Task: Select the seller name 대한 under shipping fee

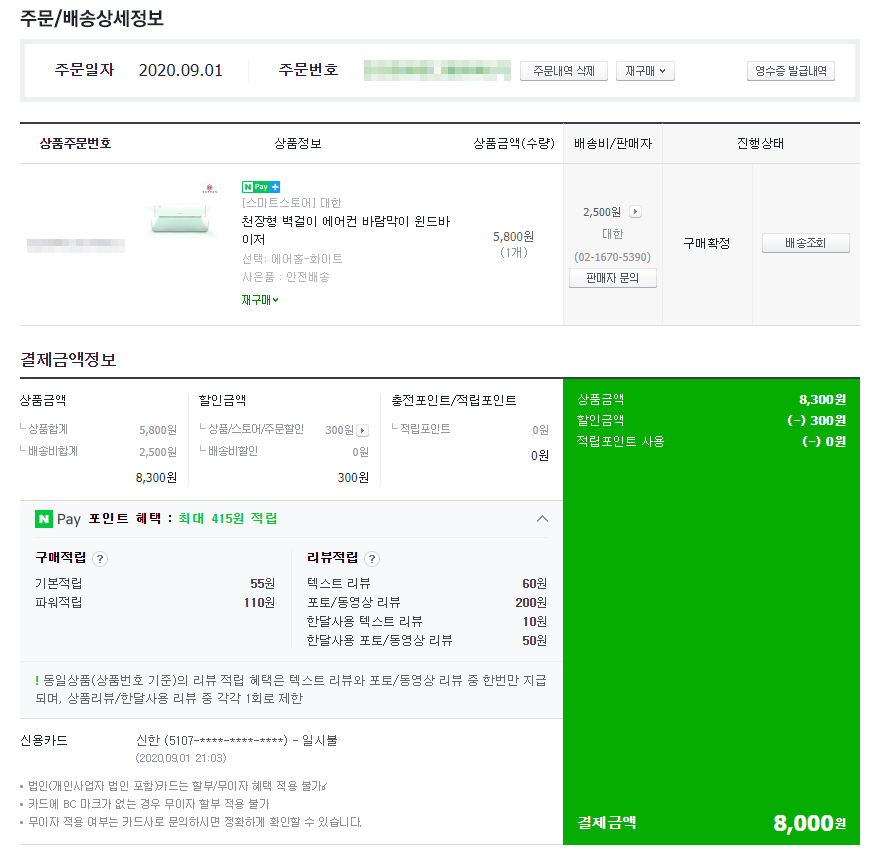Action: point(613,234)
